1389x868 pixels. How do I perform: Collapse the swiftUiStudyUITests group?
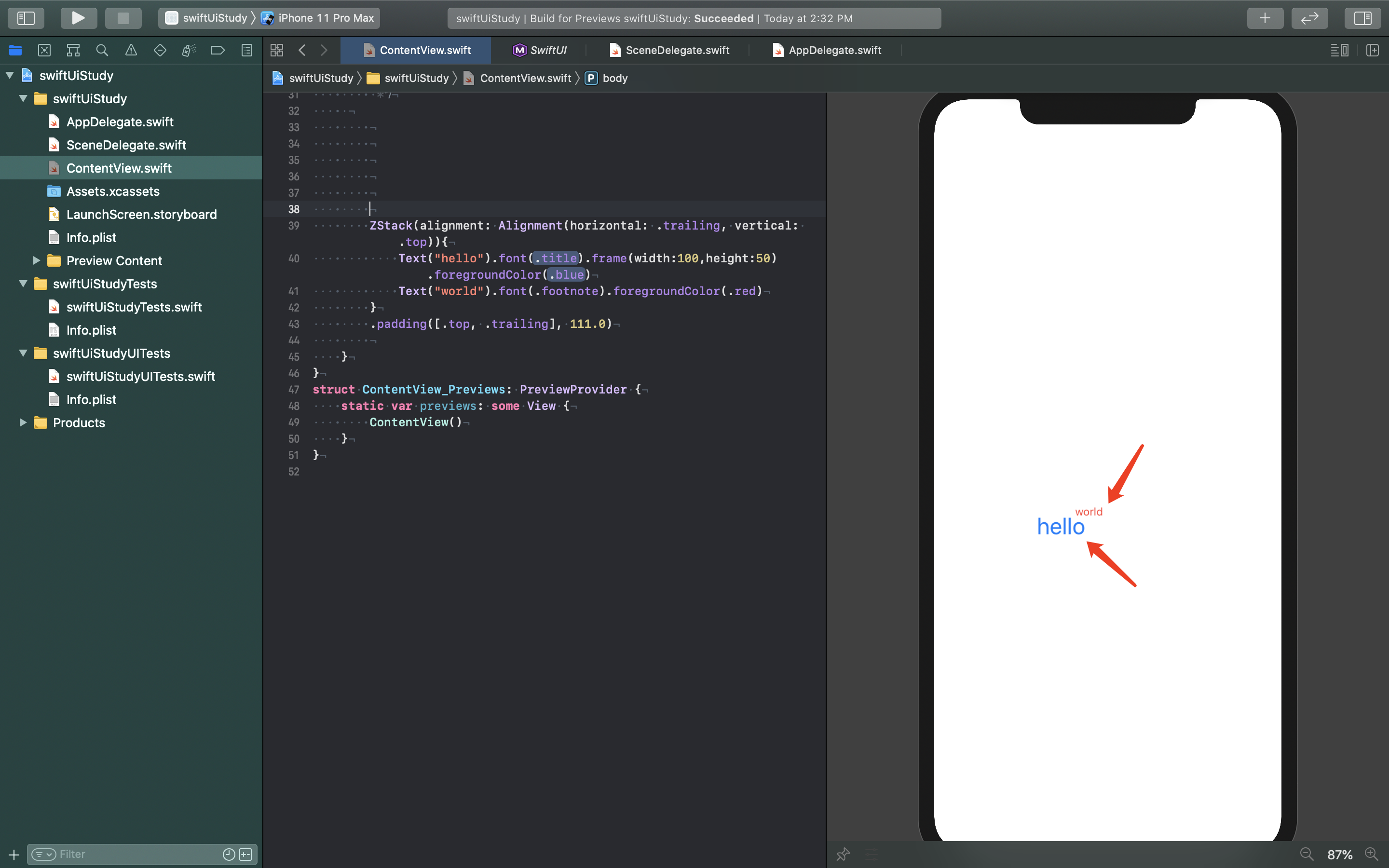click(x=23, y=353)
